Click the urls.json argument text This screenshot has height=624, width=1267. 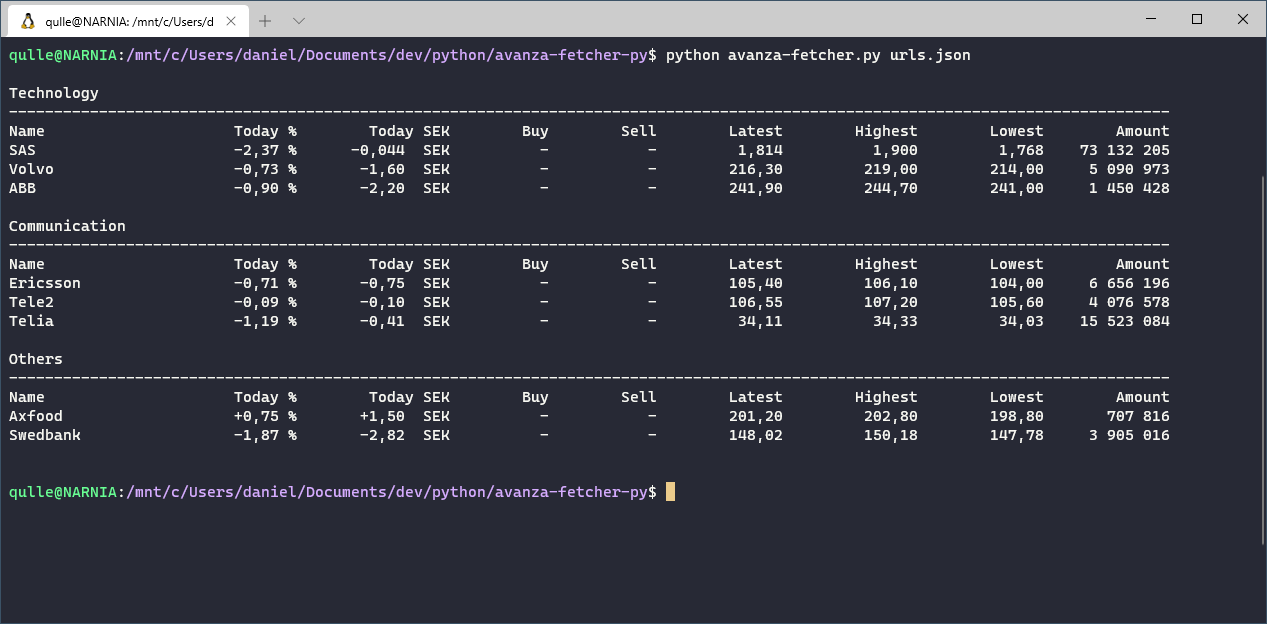coord(930,55)
